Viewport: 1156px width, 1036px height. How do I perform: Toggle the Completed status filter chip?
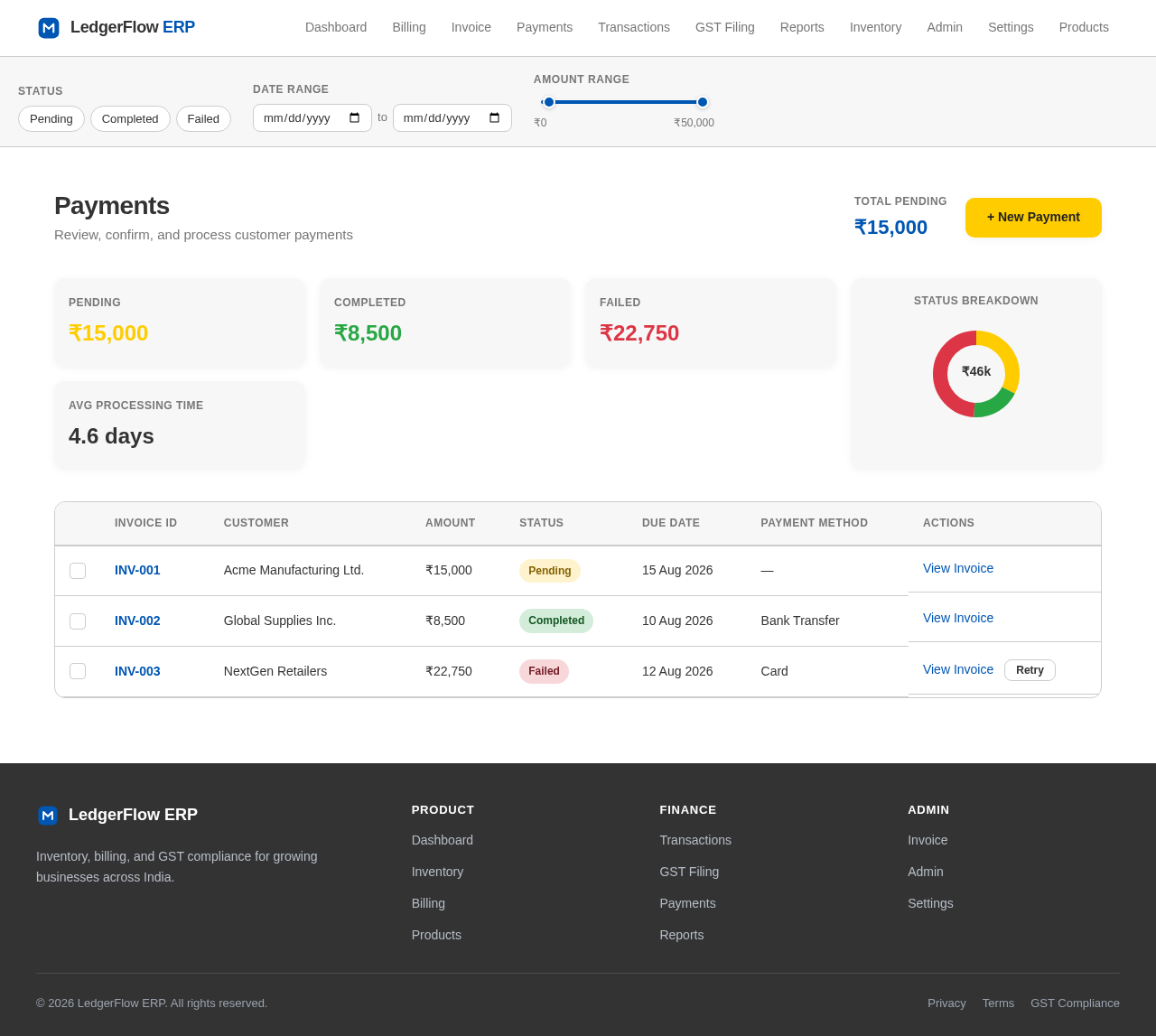130,119
